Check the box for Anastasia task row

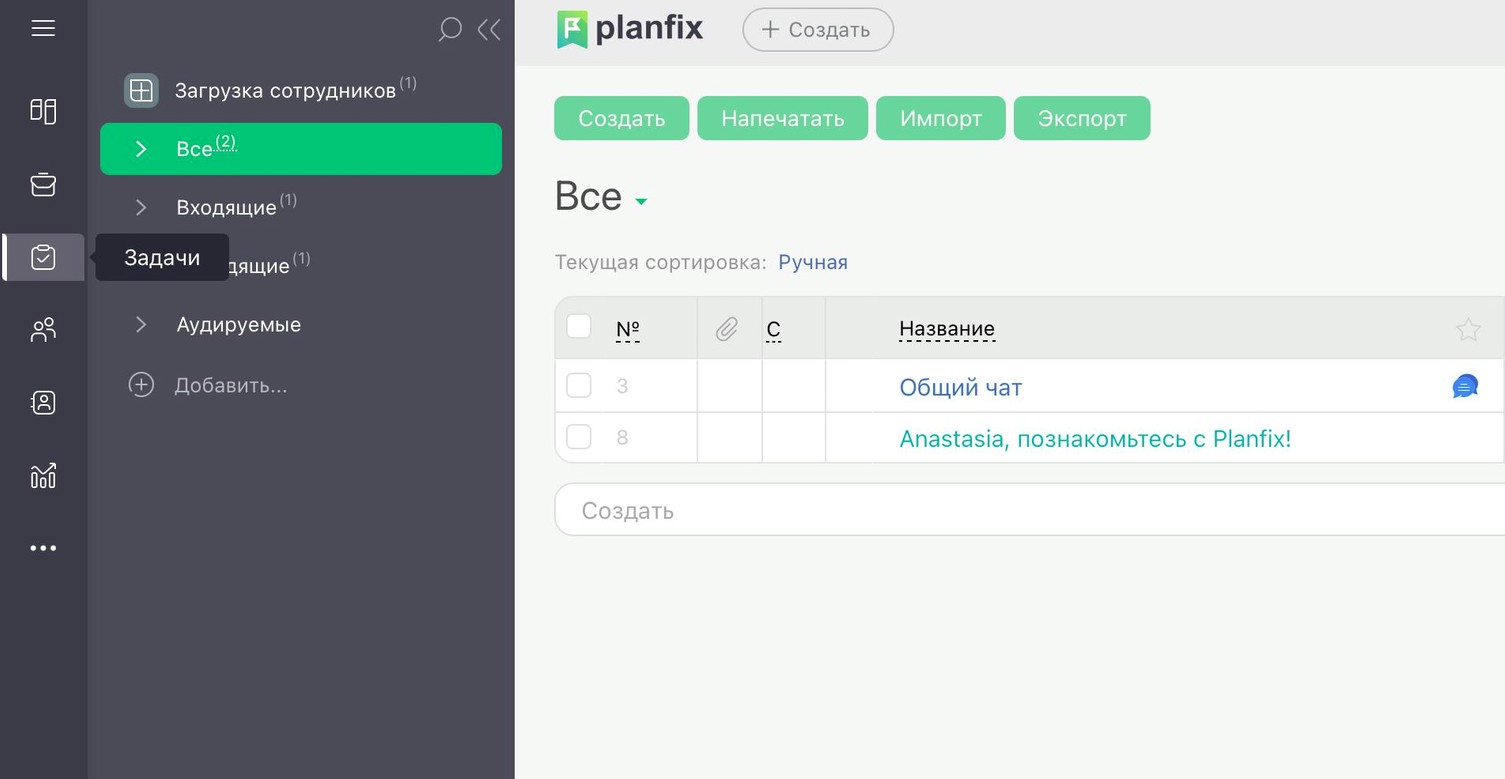pyautogui.click(x=579, y=437)
